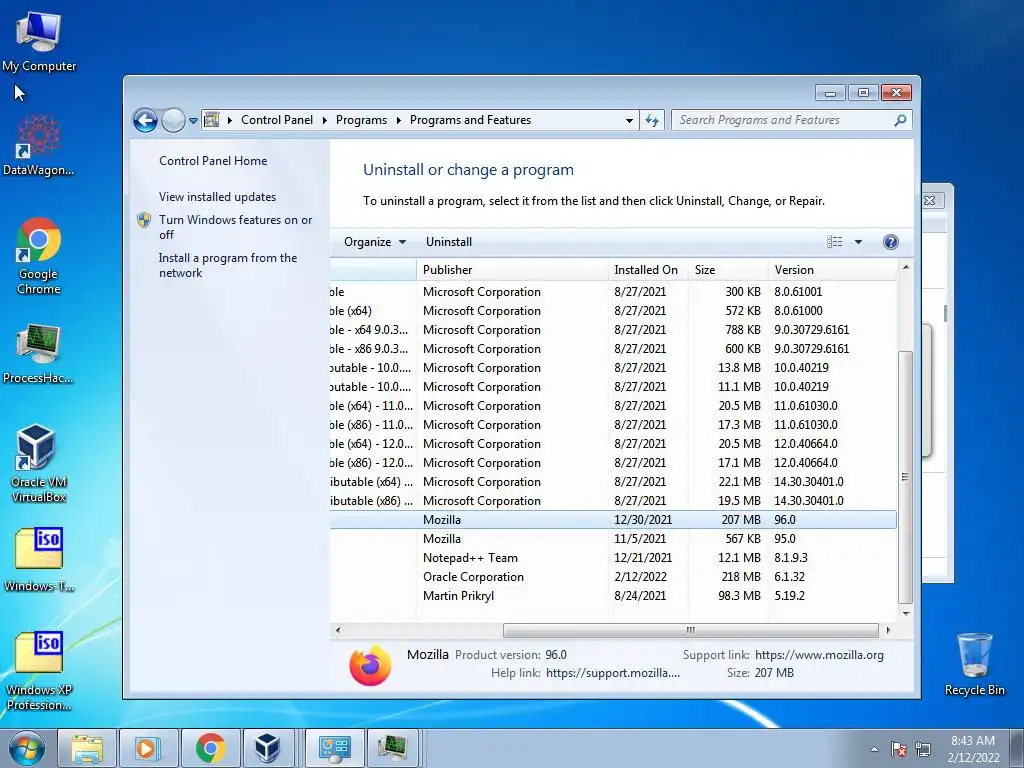Click the scroll left arrow
1024x768 pixels.
pos(338,630)
